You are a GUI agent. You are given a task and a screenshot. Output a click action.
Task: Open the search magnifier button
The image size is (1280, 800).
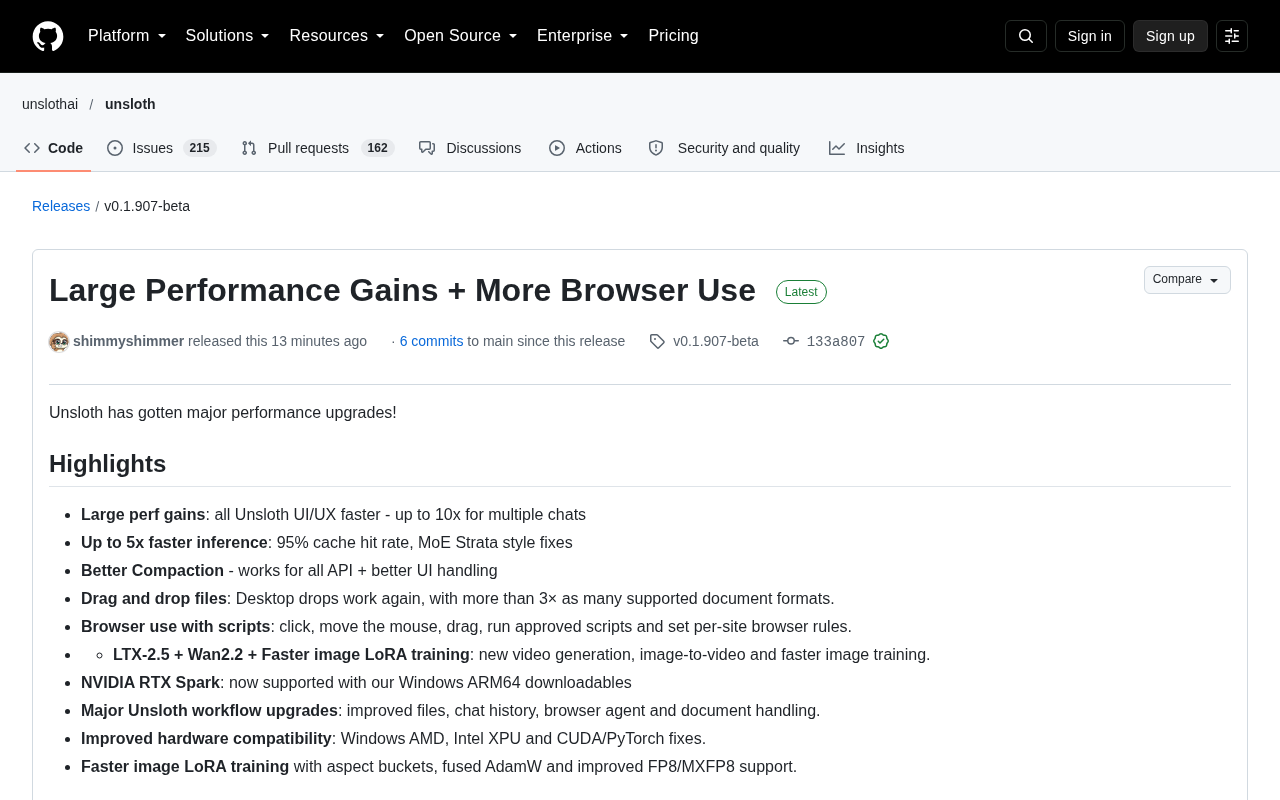click(x=1026, y=36)
